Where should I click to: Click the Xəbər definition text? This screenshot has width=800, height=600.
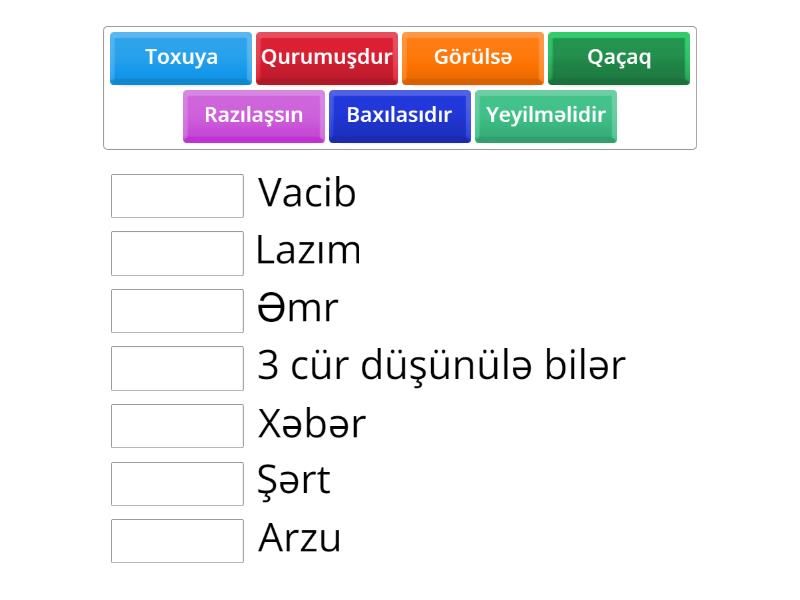point(312,424)
